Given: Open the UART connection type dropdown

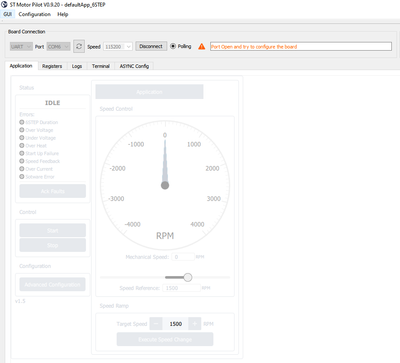Looking at the screenshot, I should [21, 47].
